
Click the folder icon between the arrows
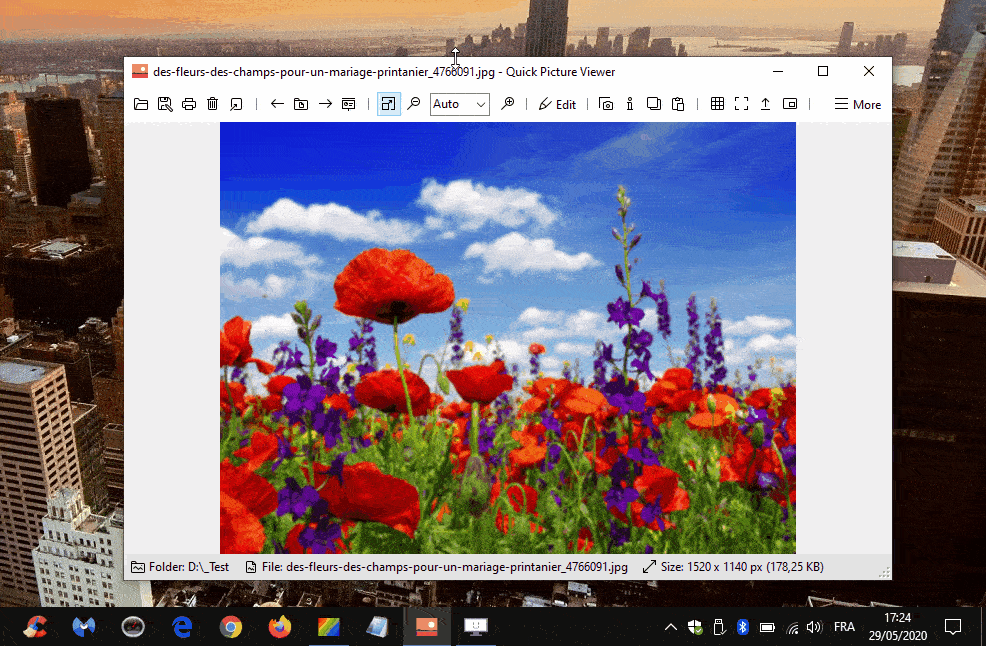[x=301, y=104]
